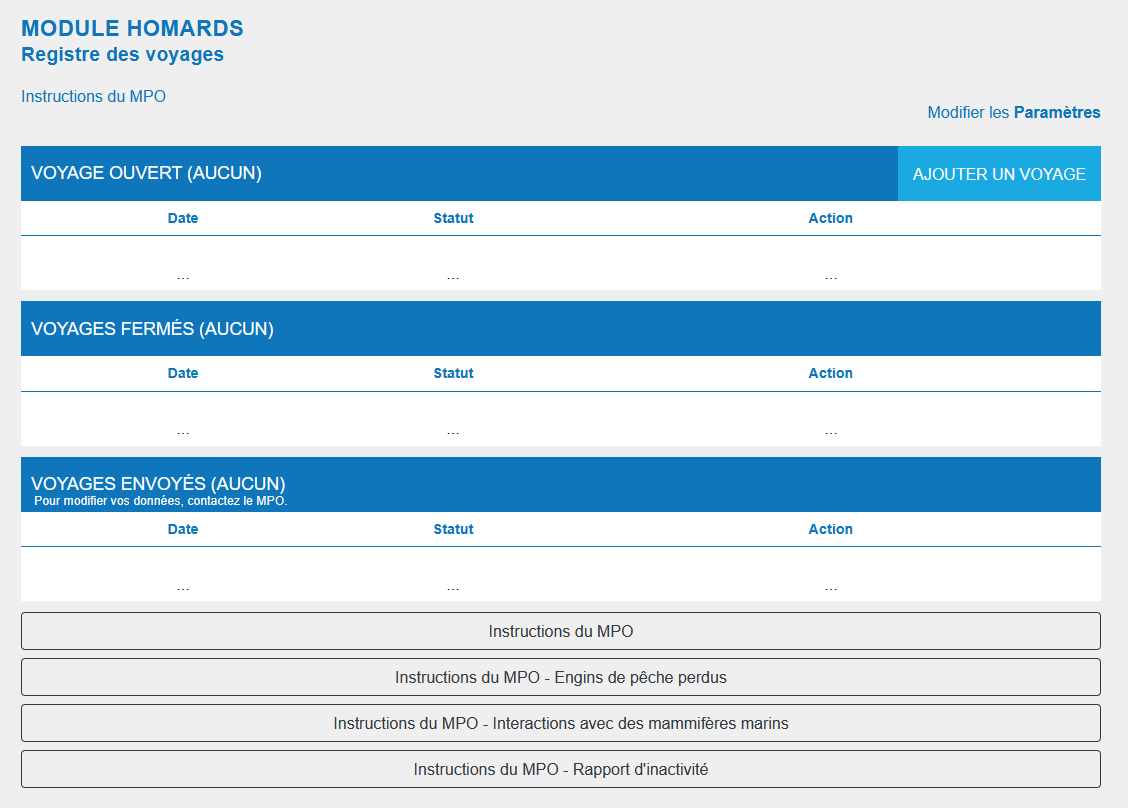The image size is (1128, 808).
Task: Click the Action column header in Voyages Envoyés
Action: 830,529
